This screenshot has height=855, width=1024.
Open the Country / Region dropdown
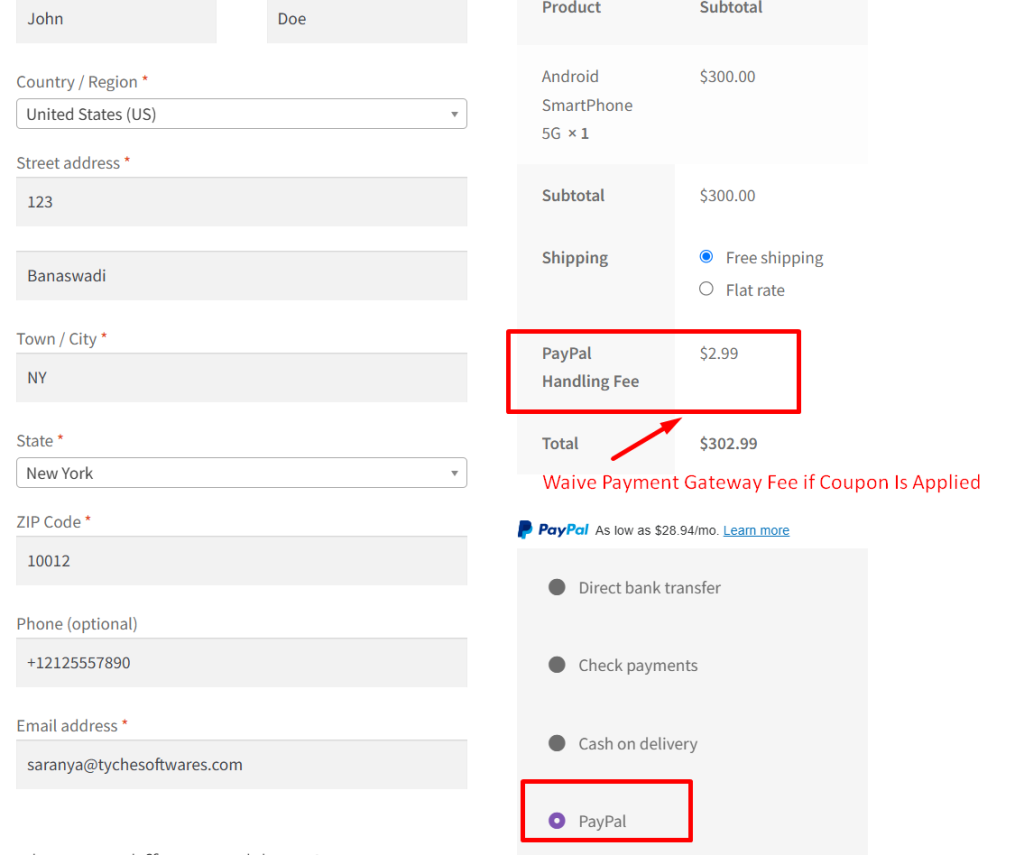[x=240, y=113]
